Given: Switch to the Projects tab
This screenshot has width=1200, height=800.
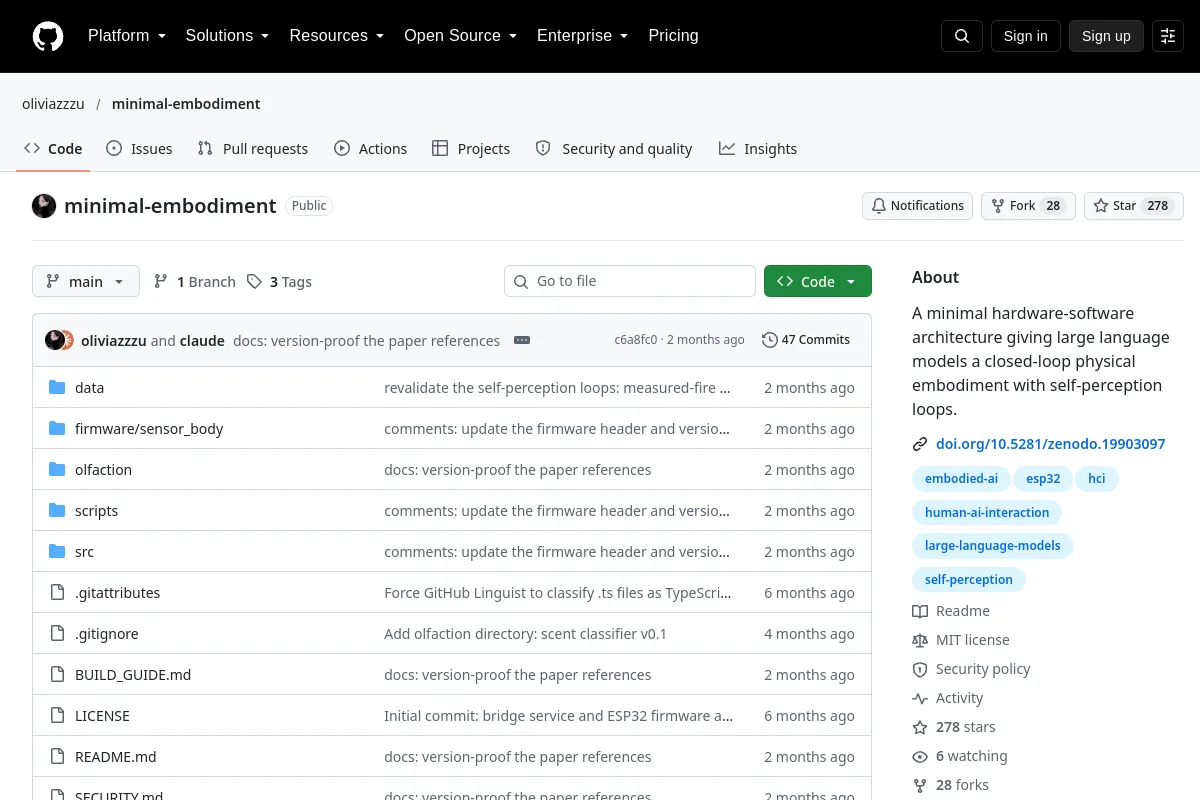Looking at the screenshot, I should [471, 149].
